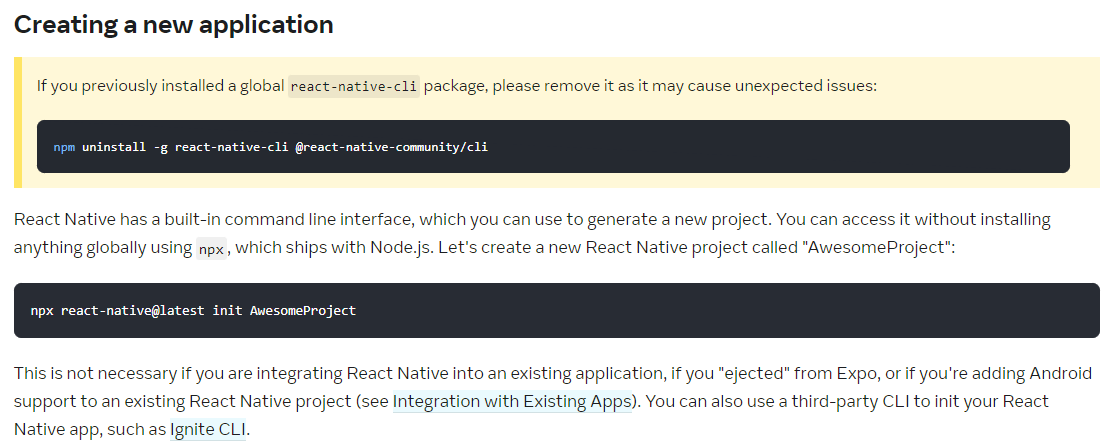Click the sentence "This is not necessary if you"
This screenshot has width=1116, height=448.
pyautogui.click(x=553, y=401)
